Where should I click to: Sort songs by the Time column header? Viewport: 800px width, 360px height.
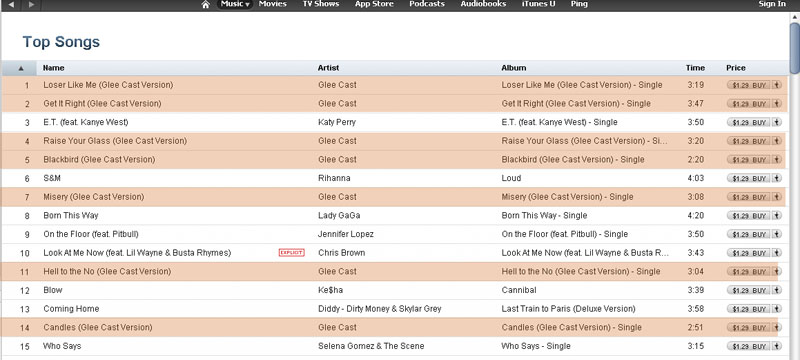click(695, 68)
